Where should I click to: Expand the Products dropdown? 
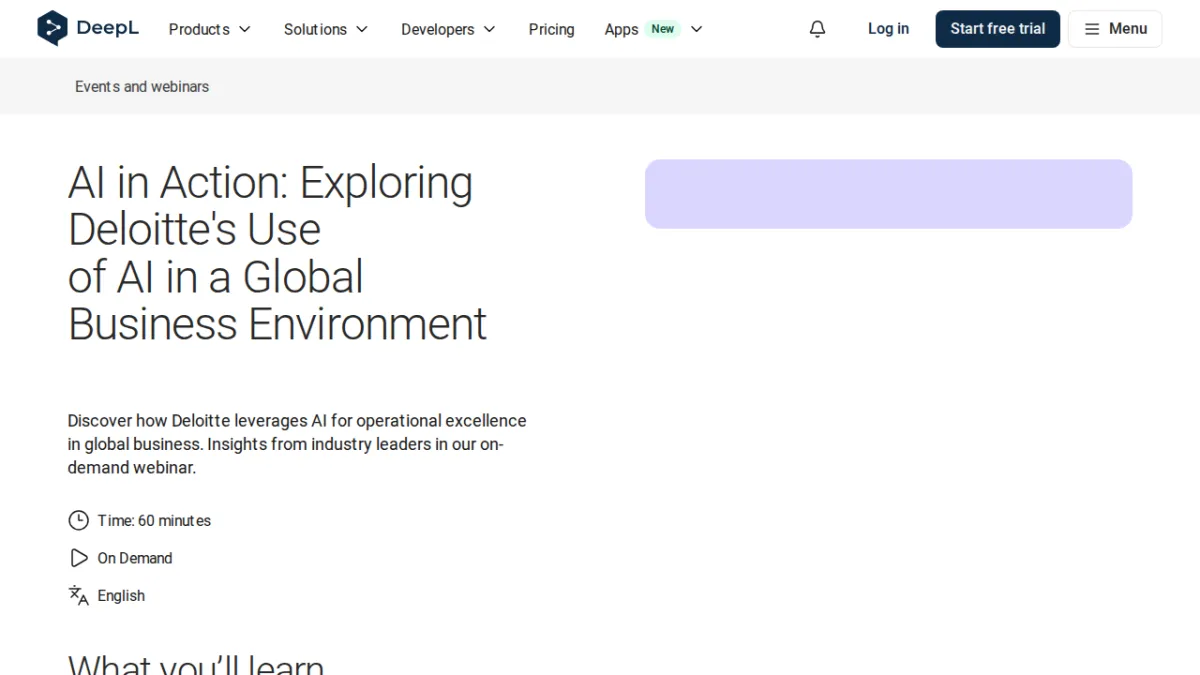point(210,29)
